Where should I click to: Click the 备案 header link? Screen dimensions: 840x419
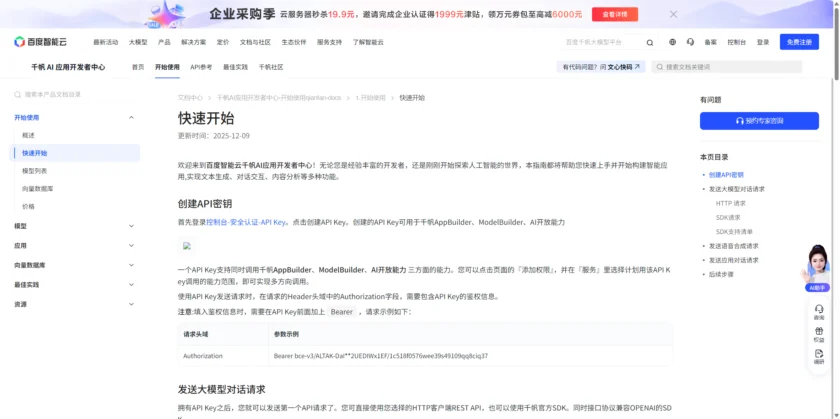710,42
